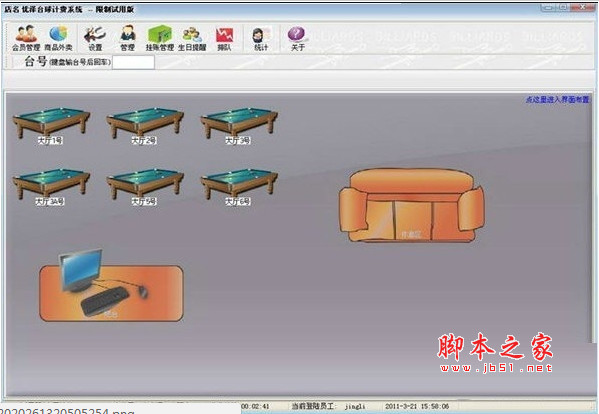Select billiard table 大厅3号
Screen dimensions: 599x414
point(239,126)
